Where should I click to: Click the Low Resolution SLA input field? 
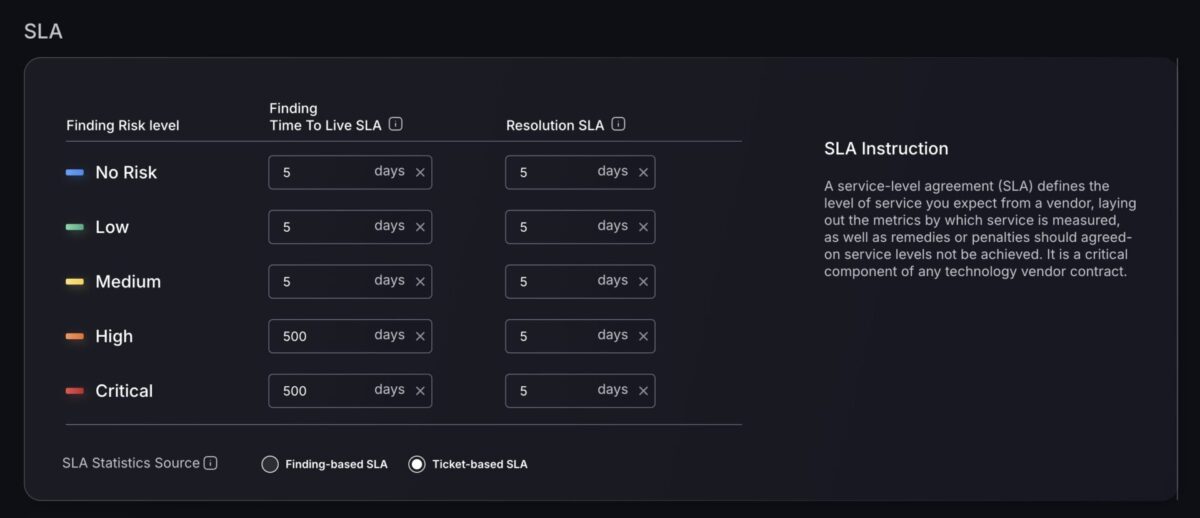pos(580,227)
